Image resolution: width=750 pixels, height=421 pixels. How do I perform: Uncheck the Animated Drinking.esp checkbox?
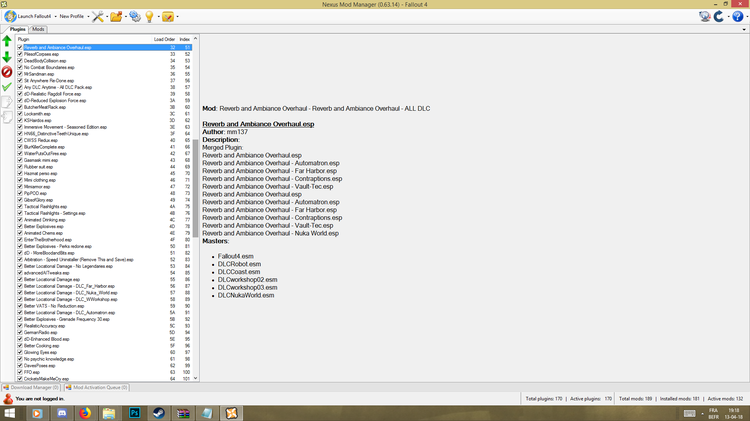tap(20, 220)
